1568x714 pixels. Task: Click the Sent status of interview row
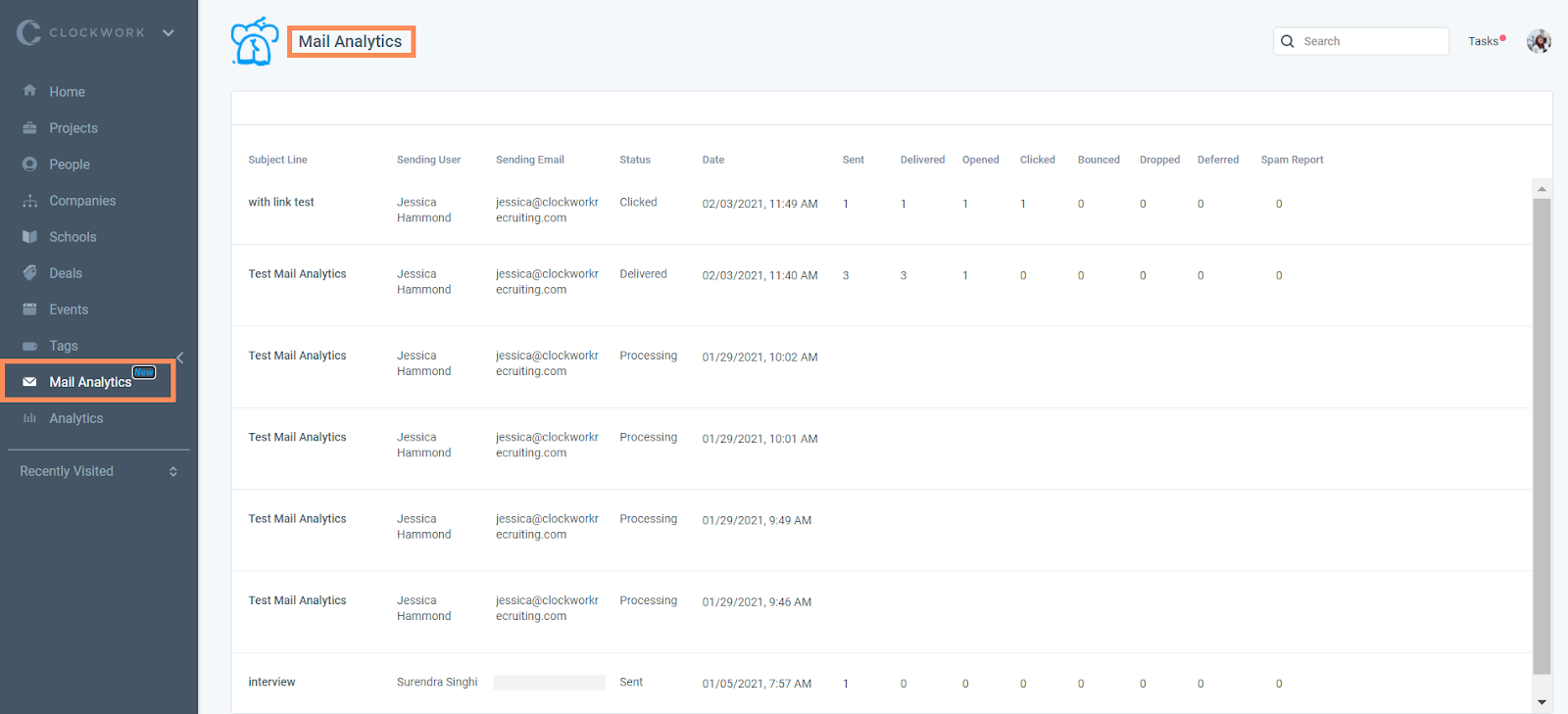pos(631,683)
